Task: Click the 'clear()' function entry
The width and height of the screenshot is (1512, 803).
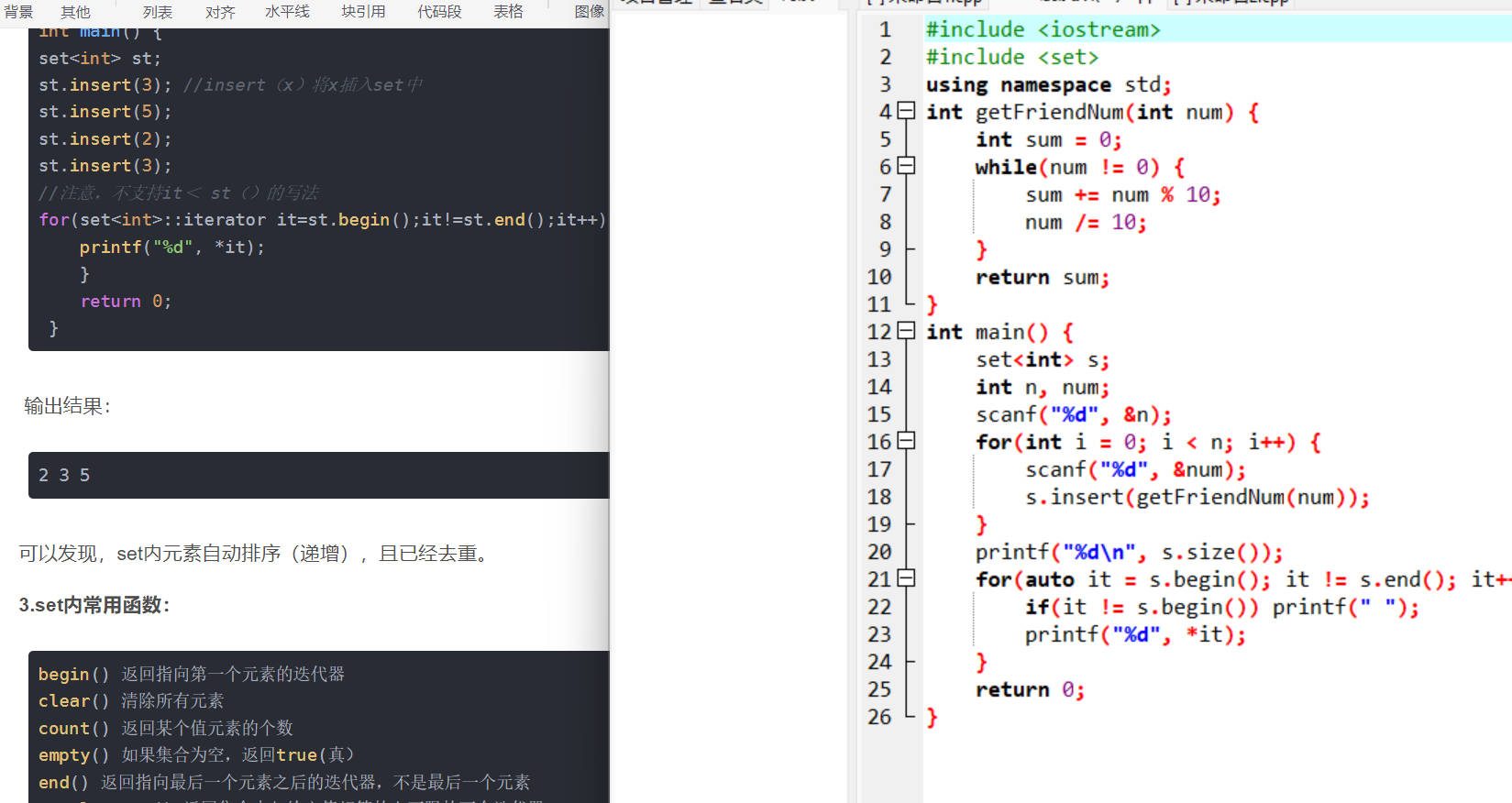Action: [x=131, y=700]
